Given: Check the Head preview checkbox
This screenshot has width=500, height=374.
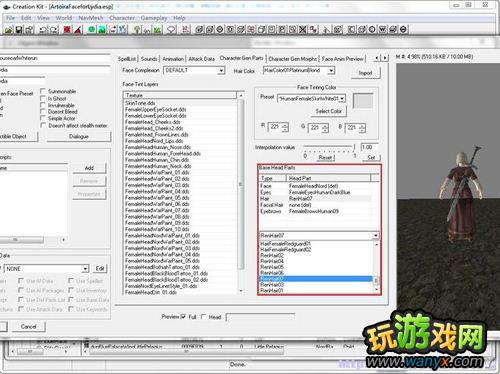Looking at the screenshot, I should 204,317.
